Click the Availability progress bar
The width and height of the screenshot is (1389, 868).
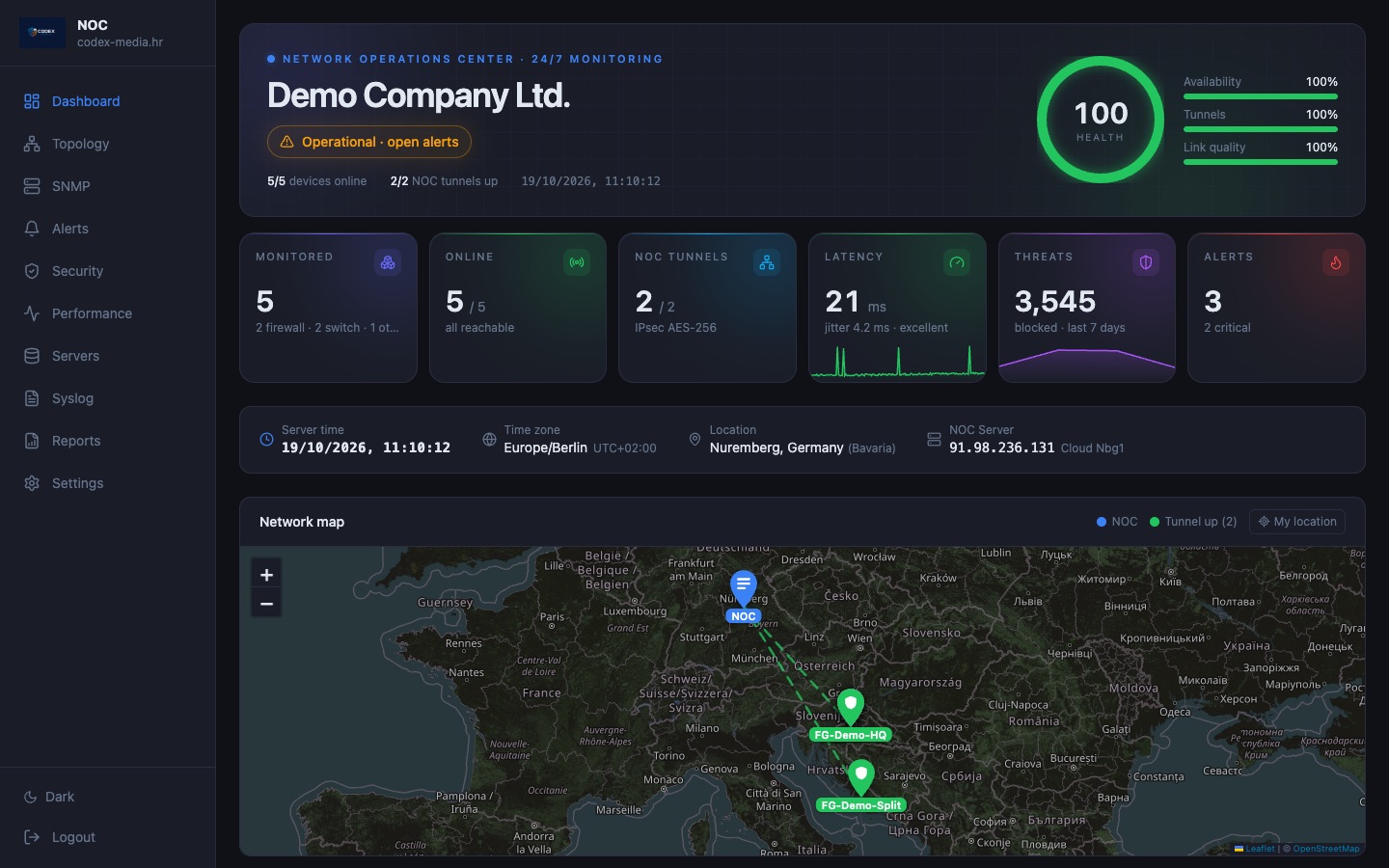[1261, 96]
